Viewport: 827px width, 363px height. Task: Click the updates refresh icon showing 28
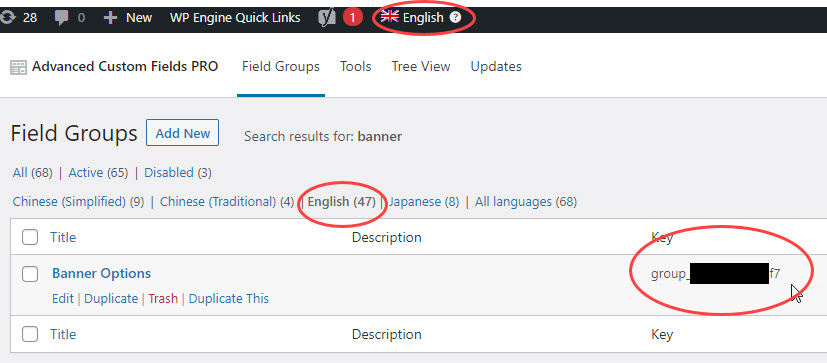coord(7,18)
